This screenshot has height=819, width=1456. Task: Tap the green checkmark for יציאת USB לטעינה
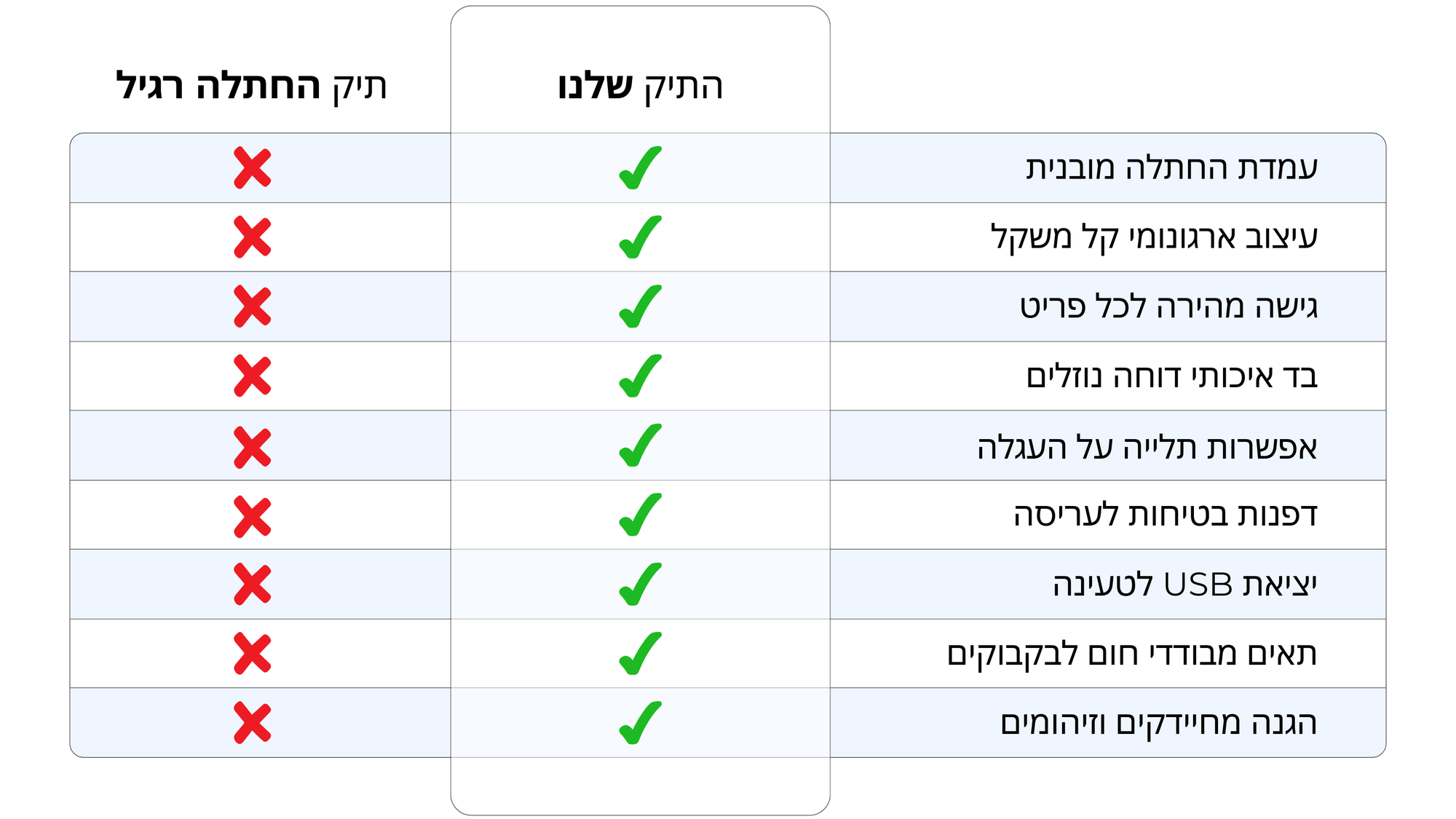(x=640, y=585)
